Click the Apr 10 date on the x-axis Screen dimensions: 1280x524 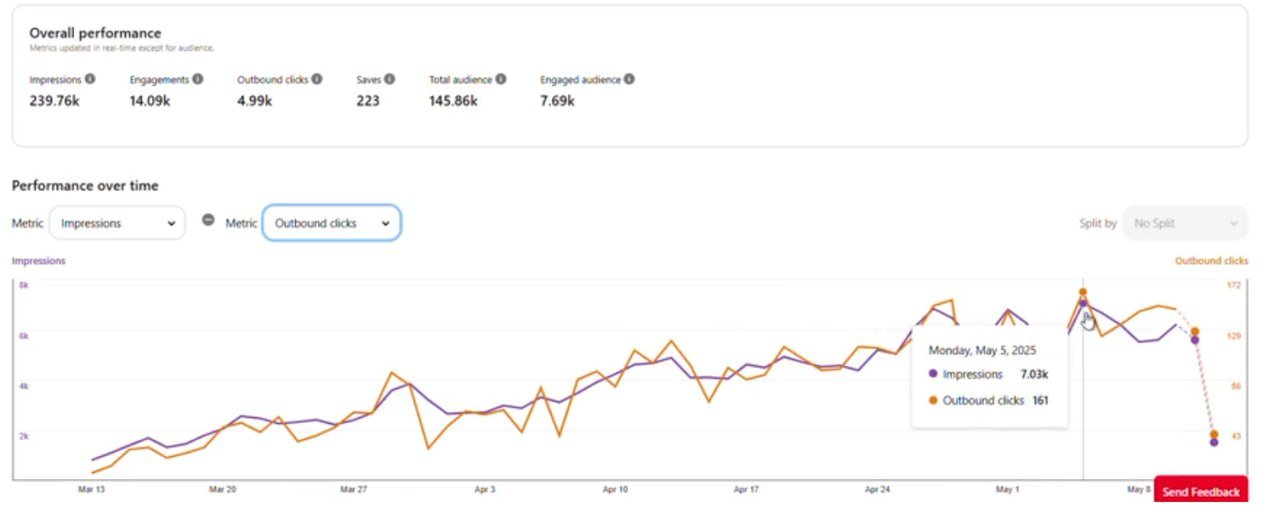(x=615, y=490)
